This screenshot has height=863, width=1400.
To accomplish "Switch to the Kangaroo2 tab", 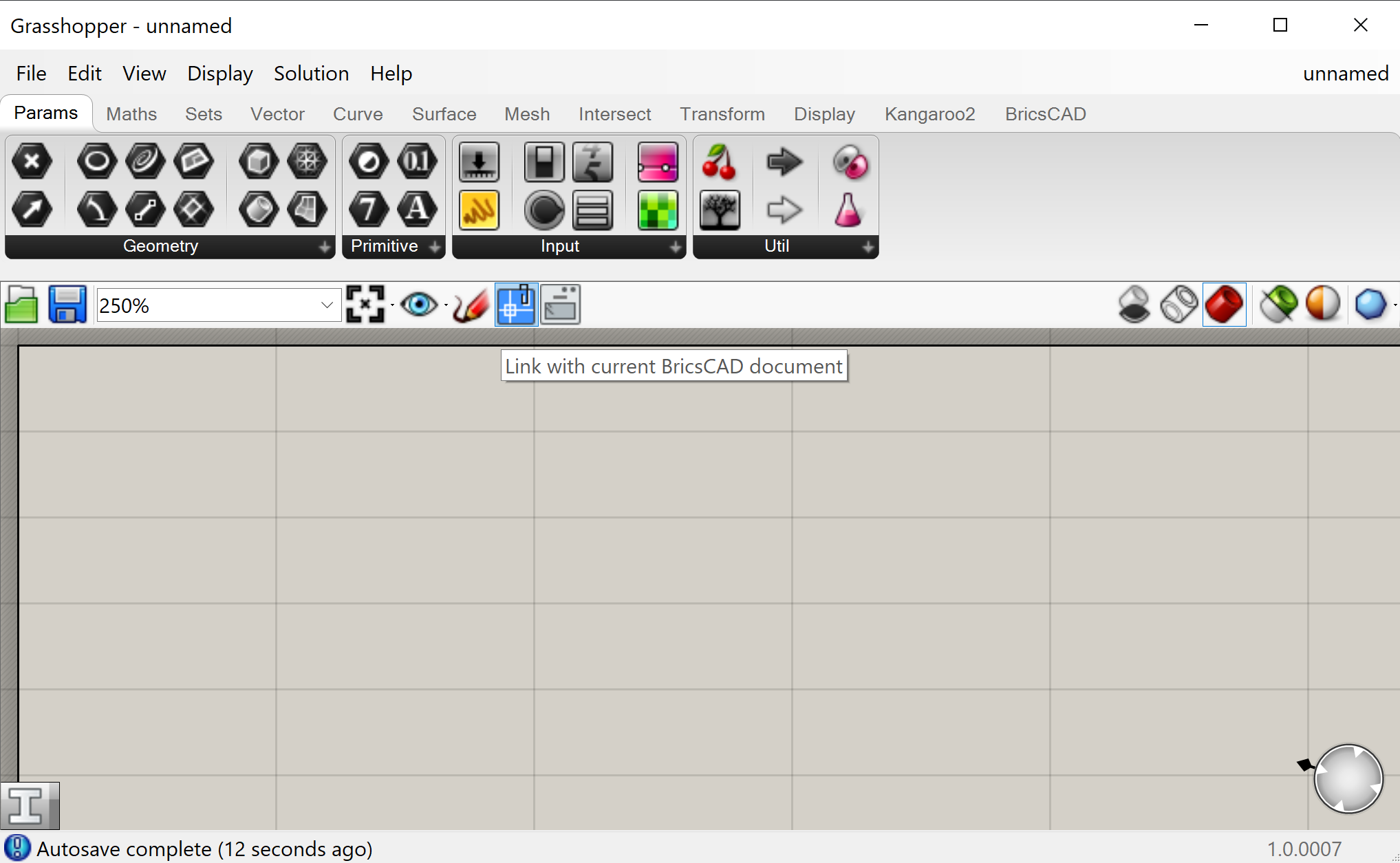I will [x=929, y=114].
